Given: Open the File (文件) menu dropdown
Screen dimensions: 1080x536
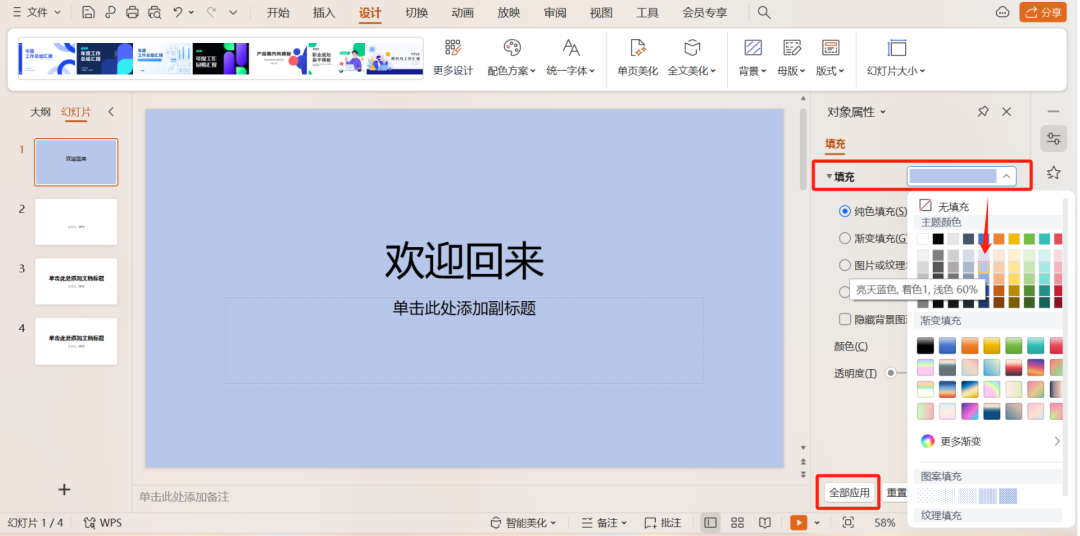Looking at the screenshot, I should pos(37,12).
